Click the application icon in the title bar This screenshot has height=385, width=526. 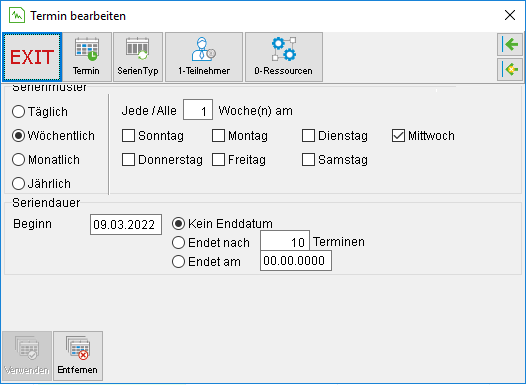click(x=17, y=15)
